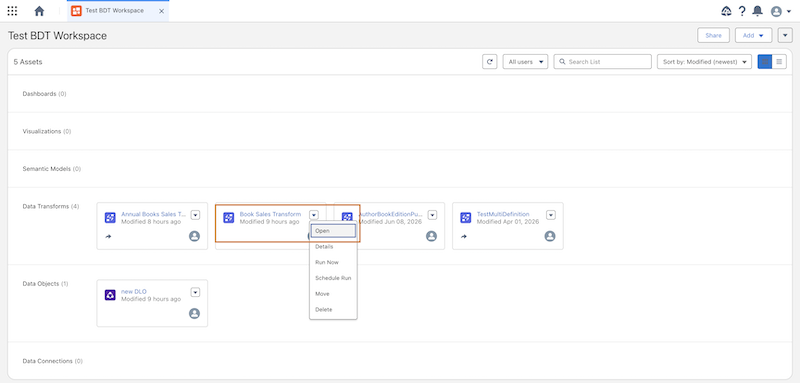
Task: Open the new DLO card action menu
Action: [x=195, y=292]
